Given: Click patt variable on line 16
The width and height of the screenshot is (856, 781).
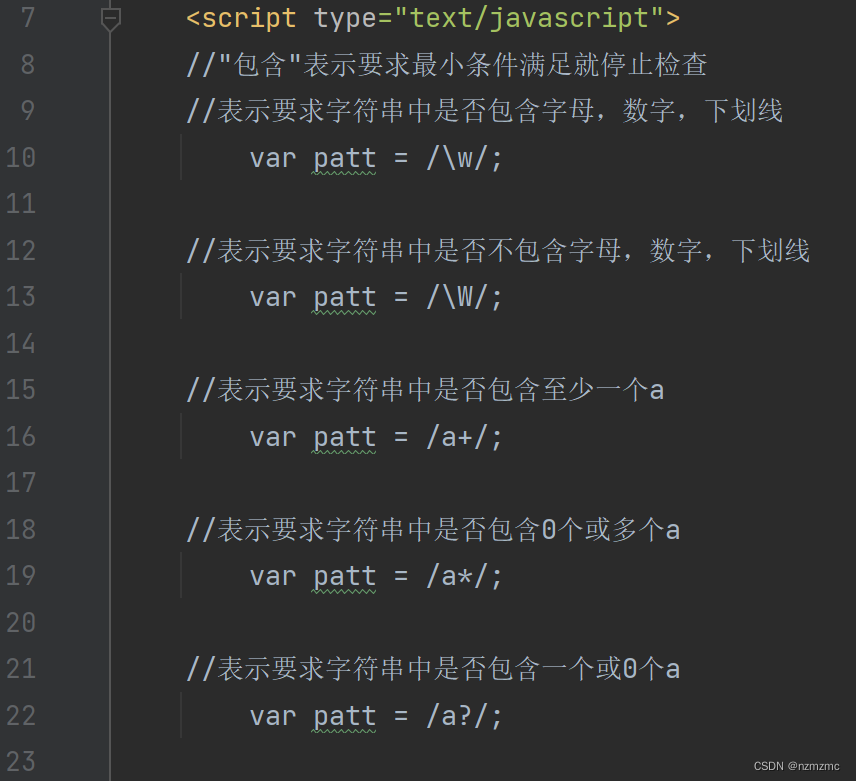Looking at the screenshot, I should pos(345,438).
